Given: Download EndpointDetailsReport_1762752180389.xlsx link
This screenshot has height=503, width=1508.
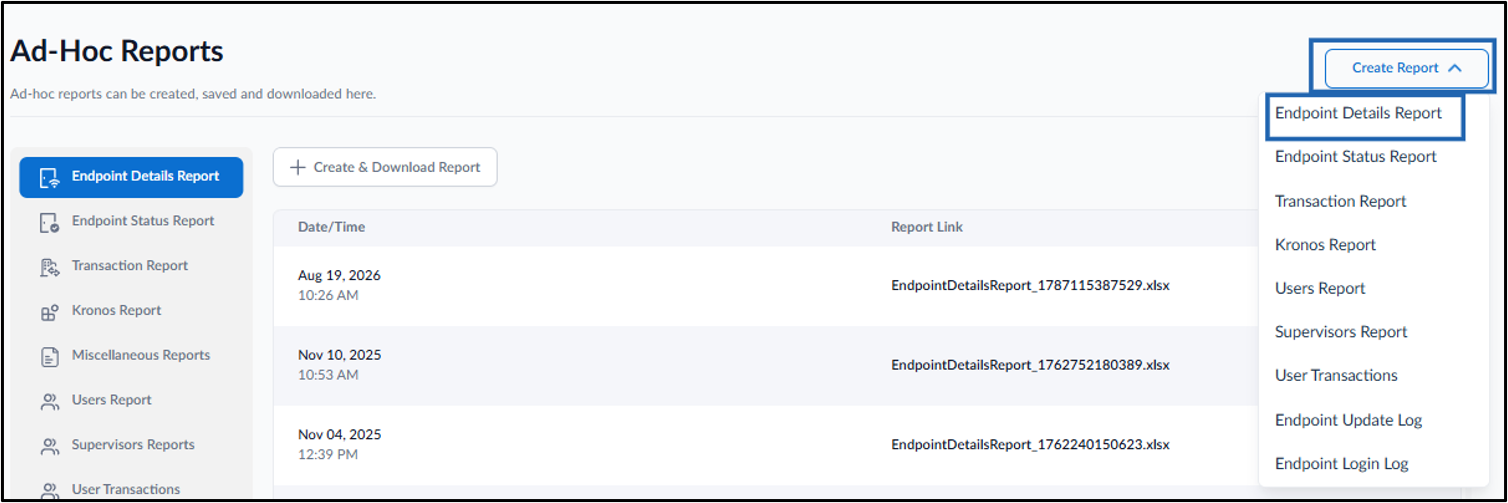Looking at the screenshot, I should tap(1030, 365).
